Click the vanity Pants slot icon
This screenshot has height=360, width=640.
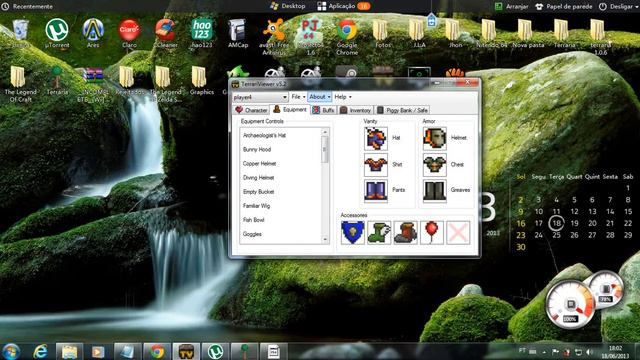pyautogui.click(x=376, y=191)
